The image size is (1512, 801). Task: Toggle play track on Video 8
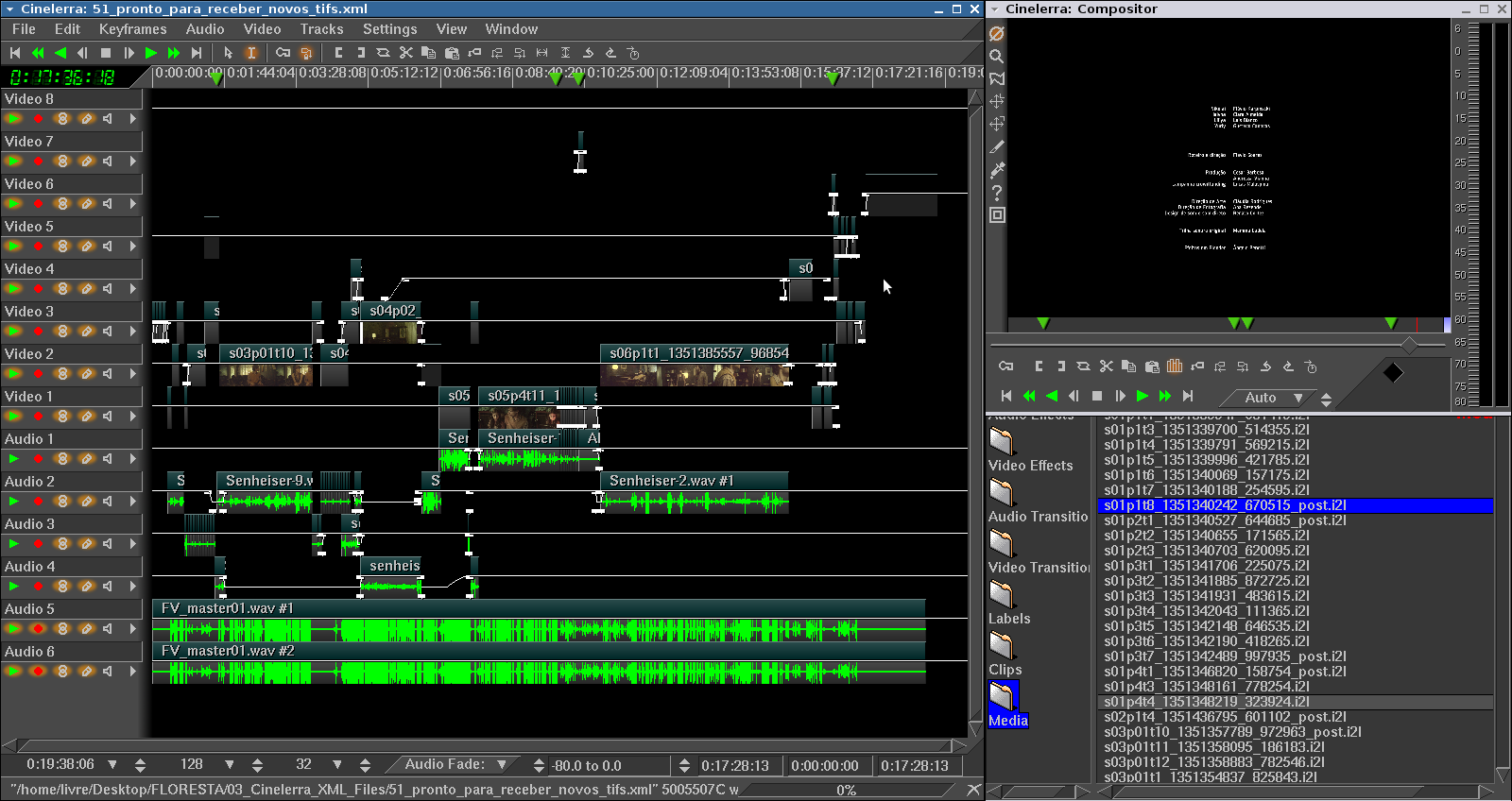pos(14,119)
